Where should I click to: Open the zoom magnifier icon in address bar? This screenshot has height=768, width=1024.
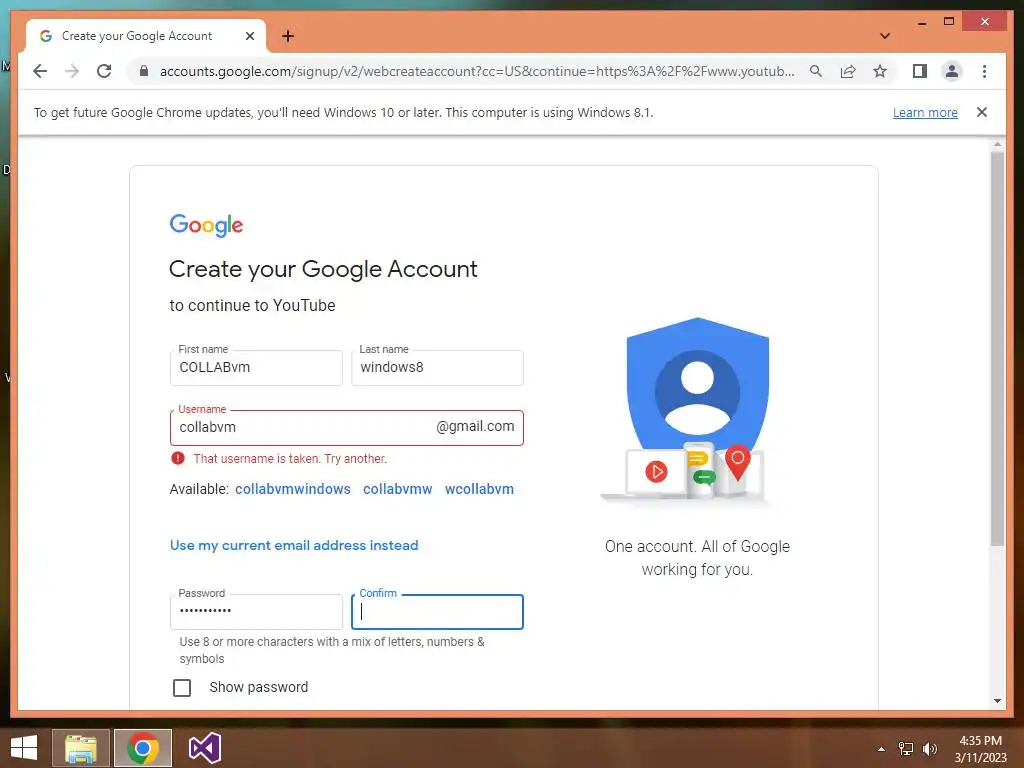point(816,71)
